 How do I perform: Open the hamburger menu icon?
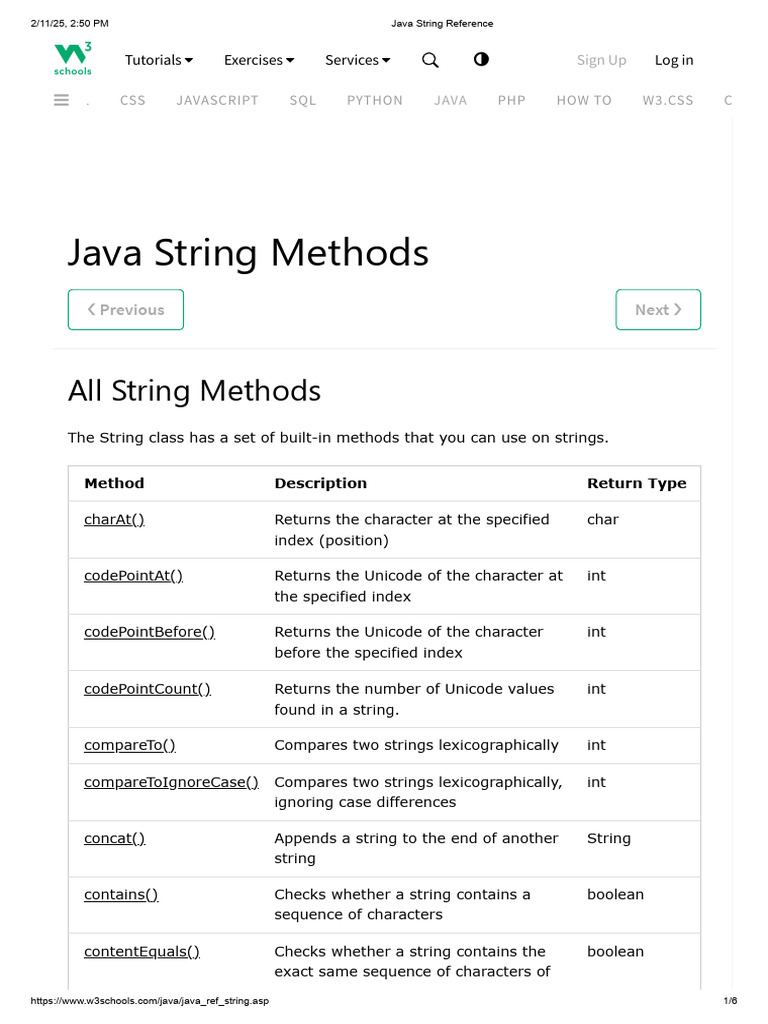coord(61,100)
